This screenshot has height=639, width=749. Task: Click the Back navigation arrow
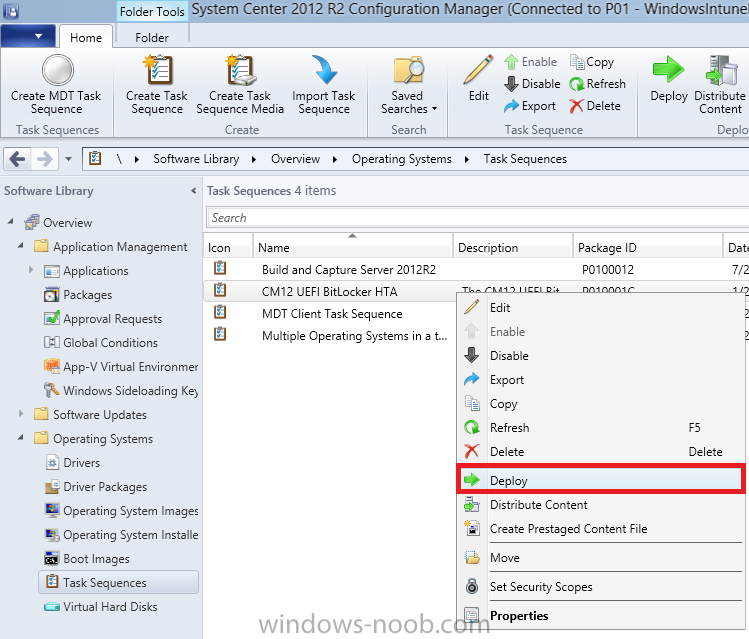coord(18,159)
